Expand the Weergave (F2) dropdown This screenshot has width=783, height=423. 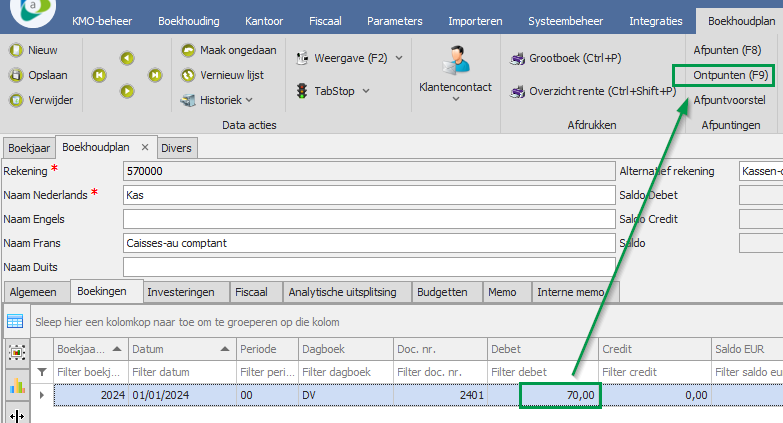pyautogui.click(x=399, y=58)
